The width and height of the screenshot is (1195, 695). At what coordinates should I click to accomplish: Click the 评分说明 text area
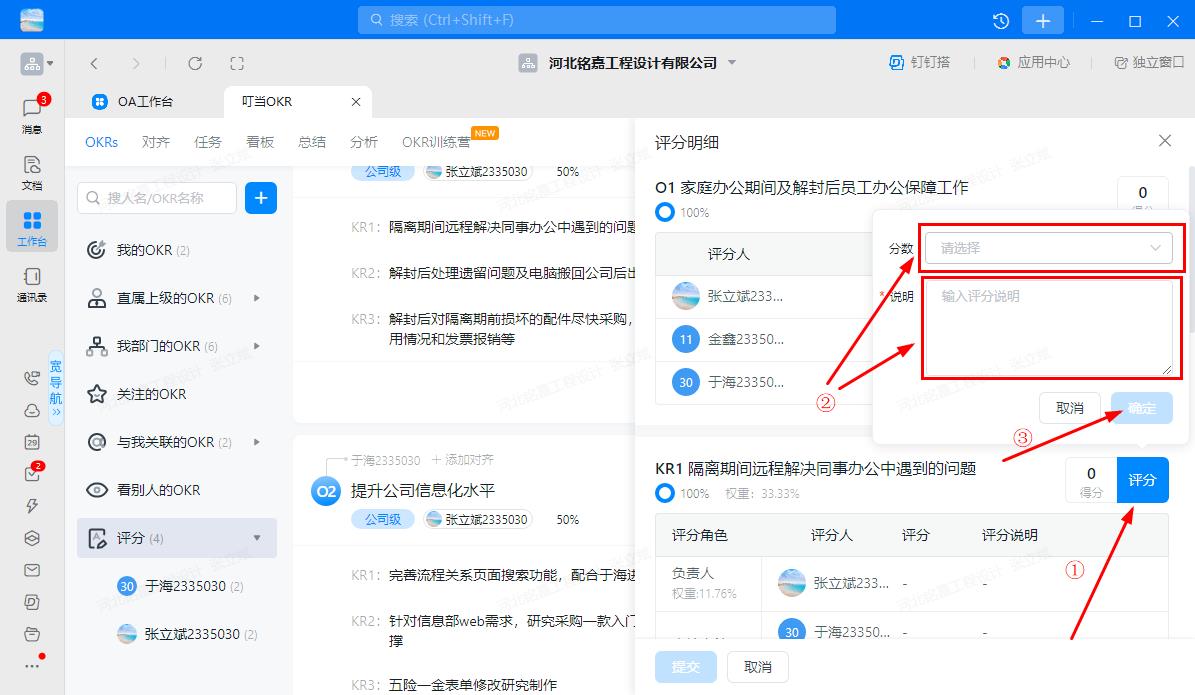coord(1047,329)
